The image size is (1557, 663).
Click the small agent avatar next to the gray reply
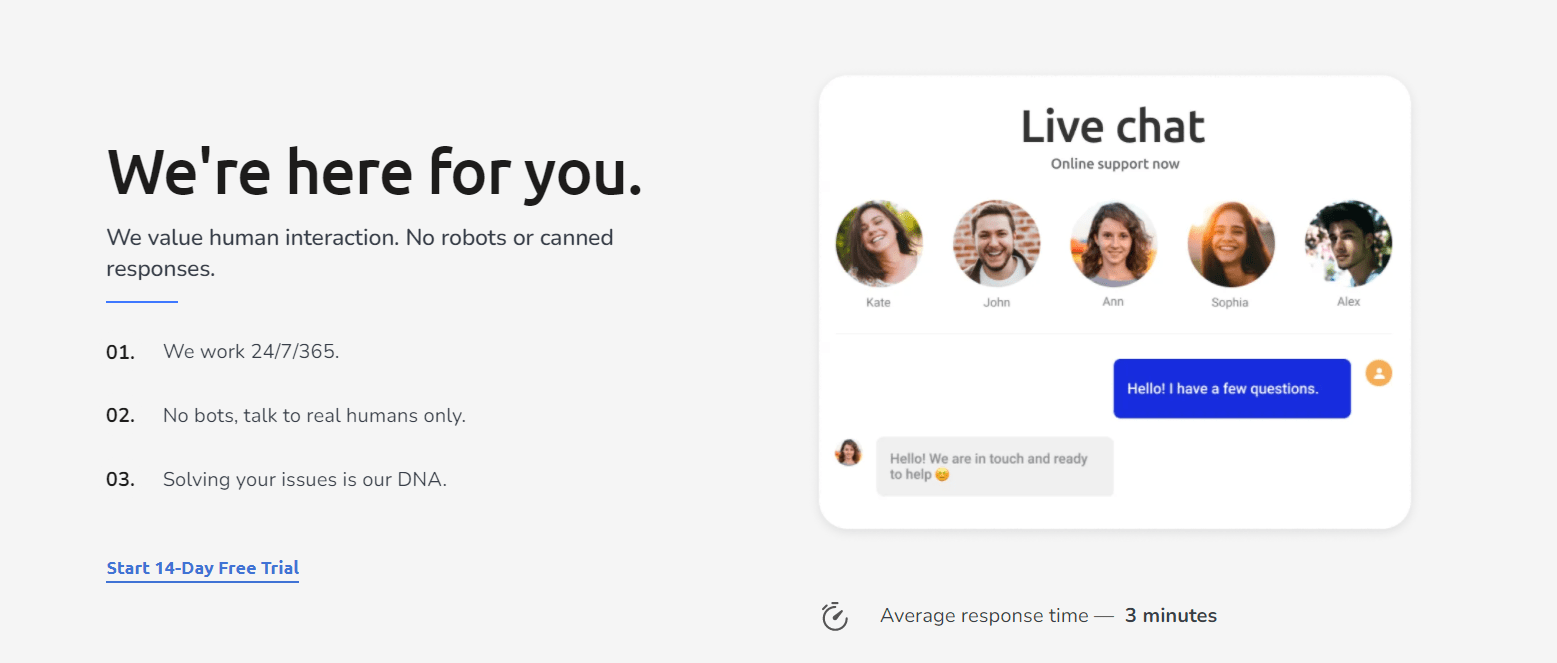tap(849, 452)
